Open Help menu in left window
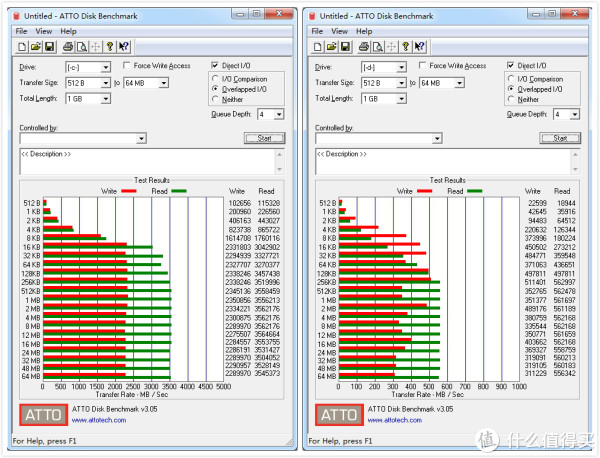This screenshot has height=458, width=600. tap(68, 31)
